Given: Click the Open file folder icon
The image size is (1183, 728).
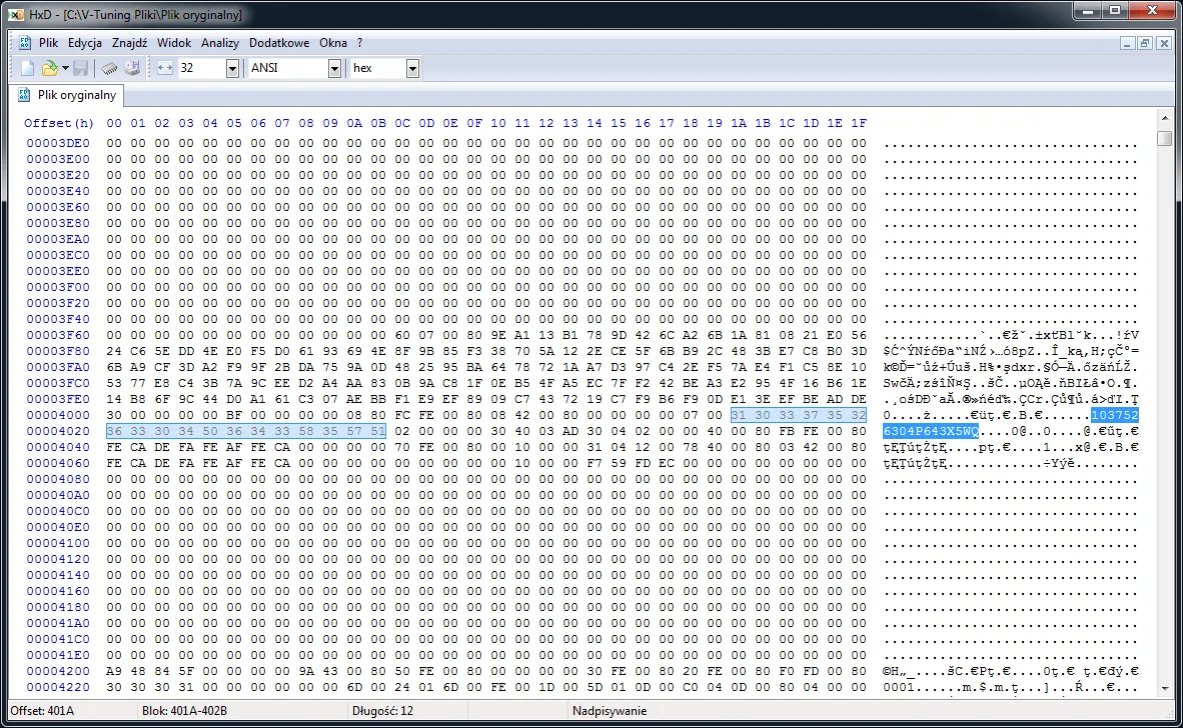Looking at the screenshot, I should [49, 68].
